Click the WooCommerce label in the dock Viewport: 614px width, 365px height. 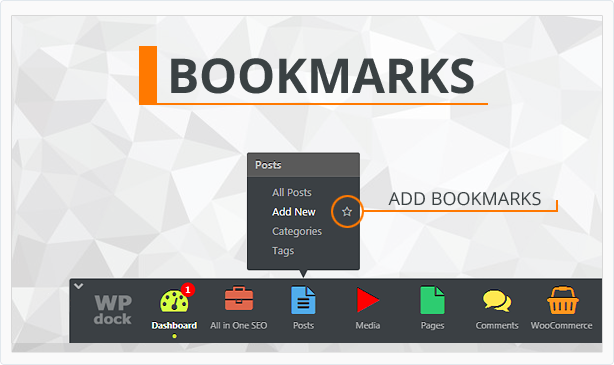click(x=561, y=325)
